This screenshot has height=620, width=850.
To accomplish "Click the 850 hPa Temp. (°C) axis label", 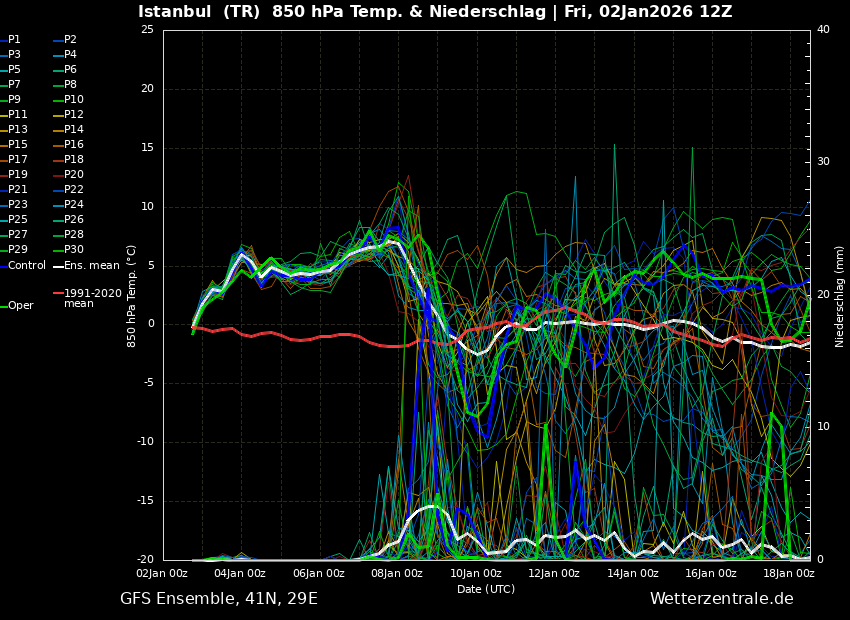I will (x=131, y=296).
